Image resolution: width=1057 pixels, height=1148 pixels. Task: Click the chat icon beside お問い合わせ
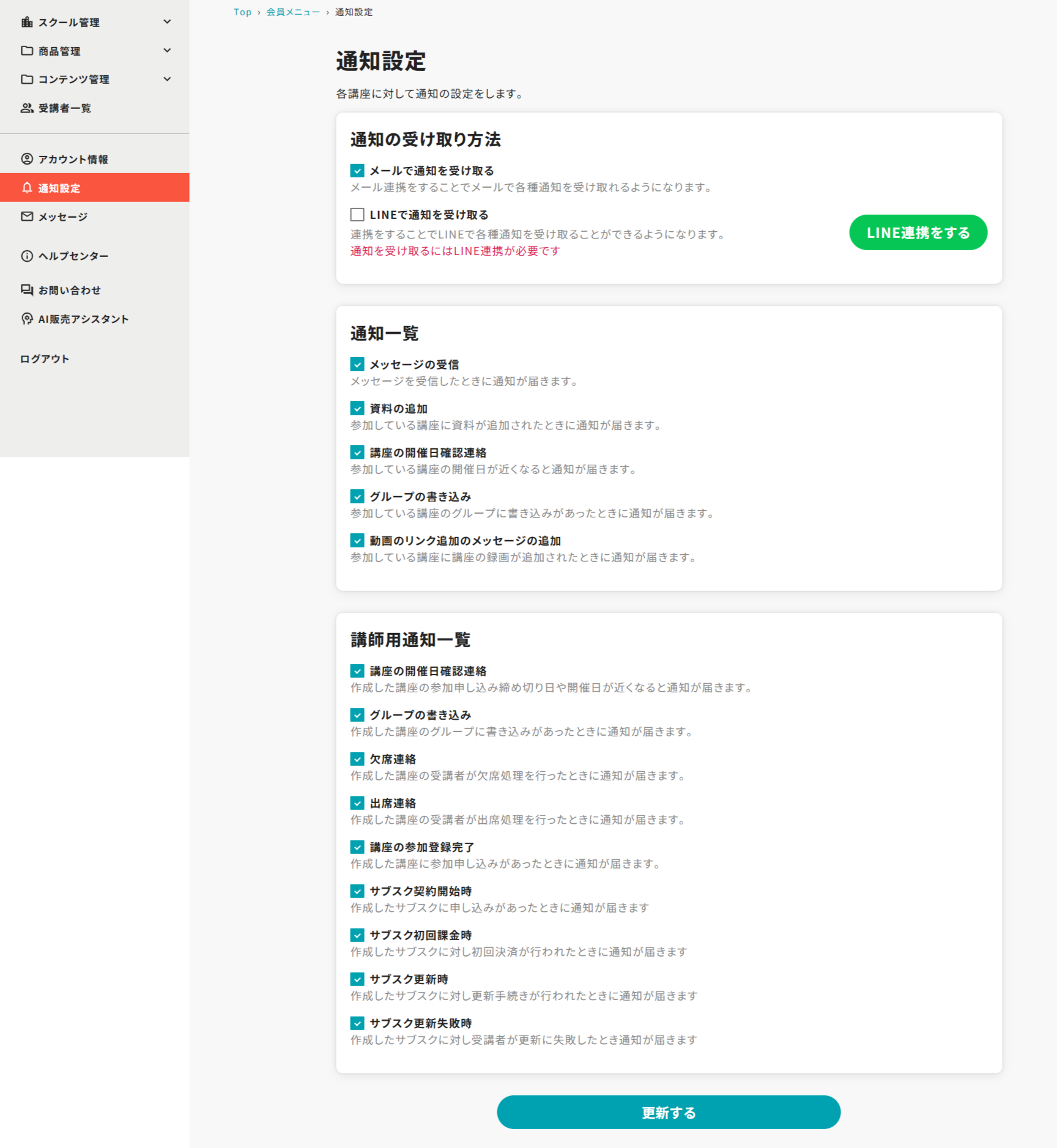27,290
